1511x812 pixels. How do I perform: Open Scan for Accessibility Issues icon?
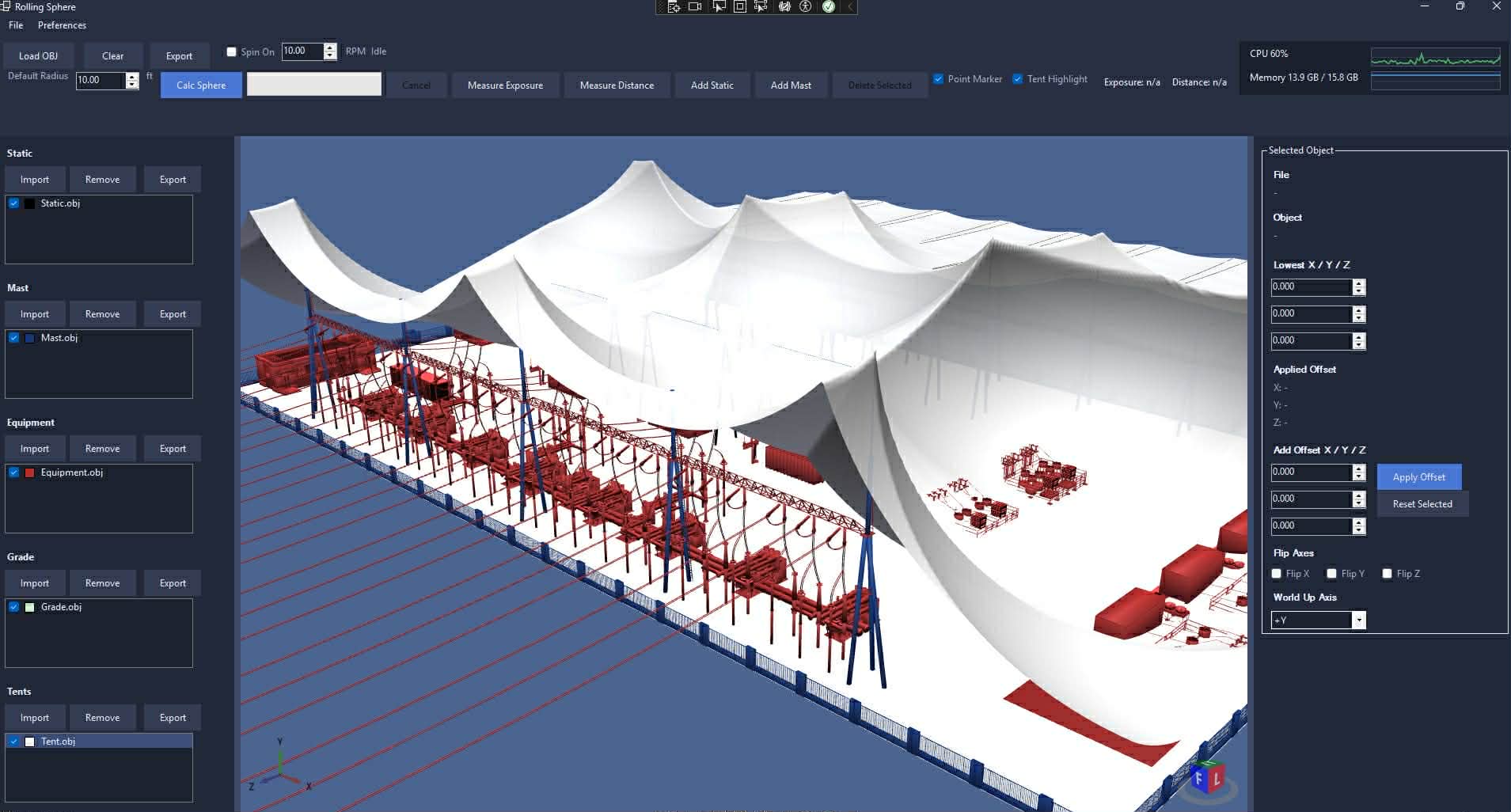[x=806, y=7]
